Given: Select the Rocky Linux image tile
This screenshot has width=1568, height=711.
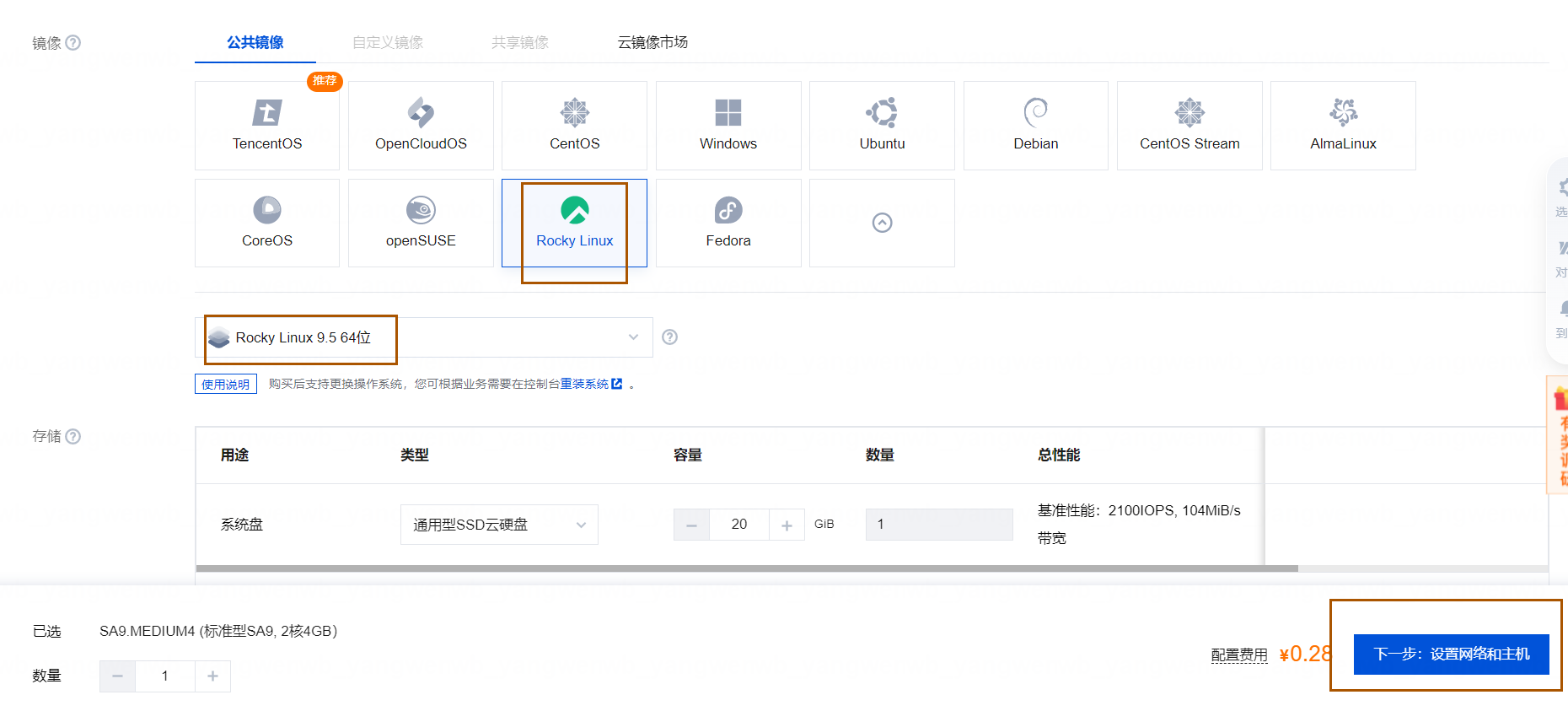Looking at the screenshot, I should coord(574,223).
